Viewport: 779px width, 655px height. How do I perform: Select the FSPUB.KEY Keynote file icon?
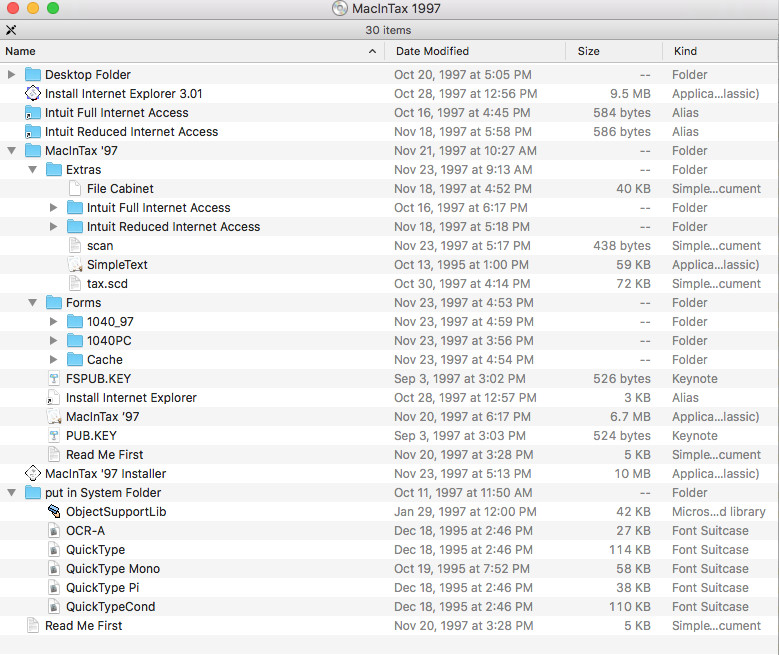point(54,379)
